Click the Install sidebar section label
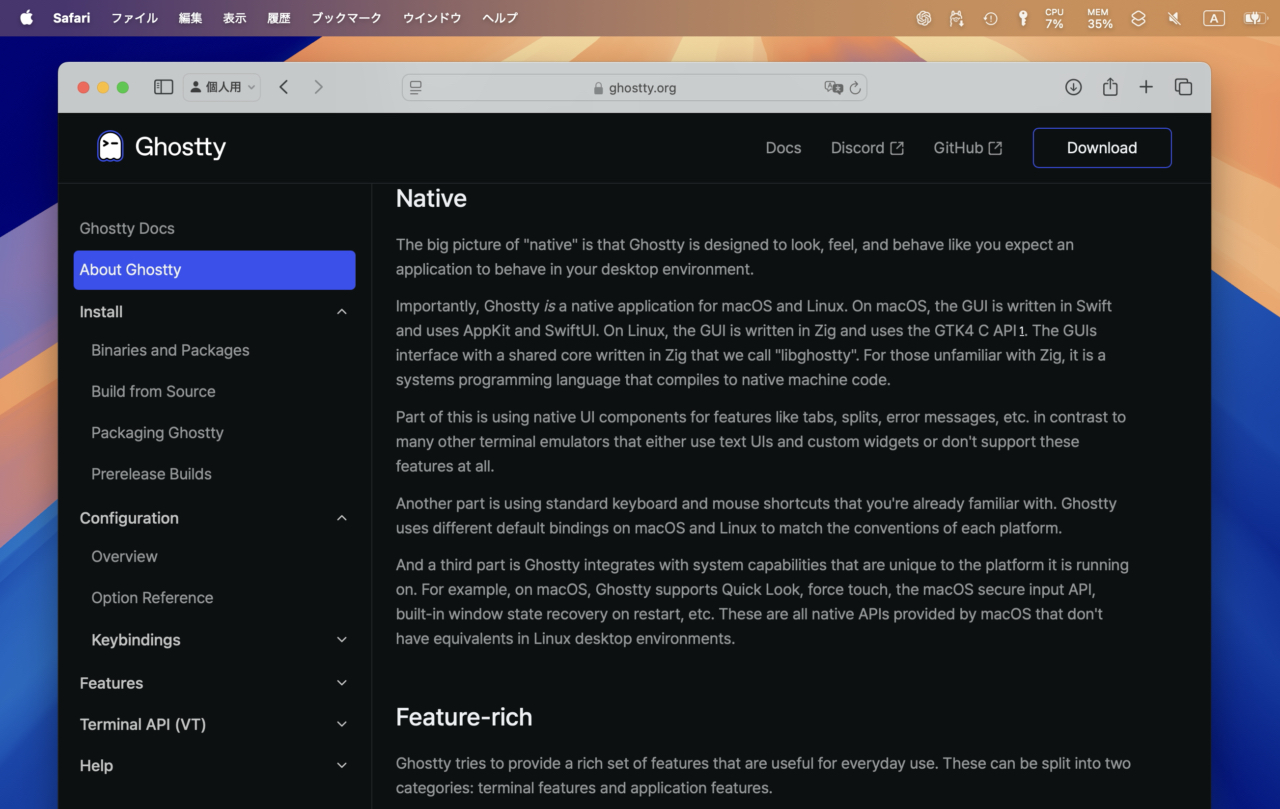This screenshot has height=809, width=1280. point(101,312)
